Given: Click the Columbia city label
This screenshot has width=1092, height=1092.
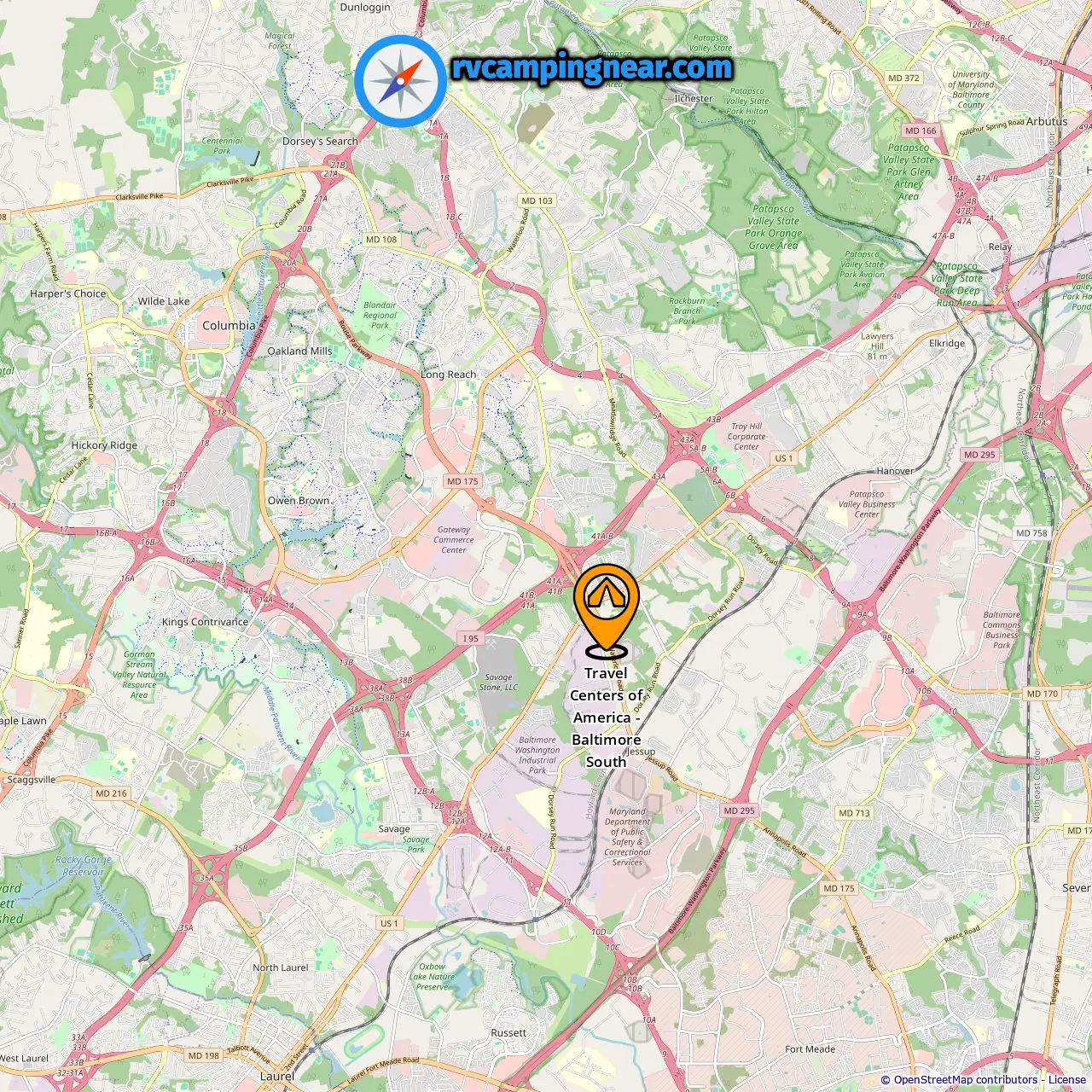Looking at the screenshot, I should point(229,326).
